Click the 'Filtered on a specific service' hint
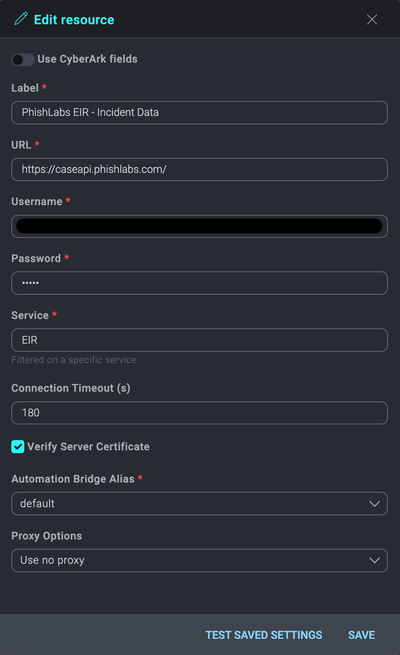 tap(73, 360)
